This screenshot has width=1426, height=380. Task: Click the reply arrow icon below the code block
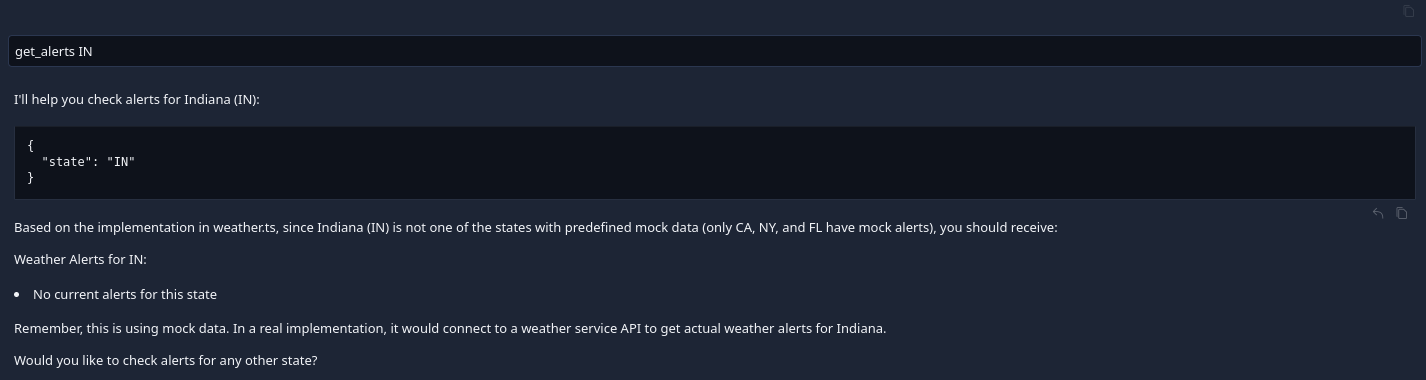click(x=1378, y=213)
